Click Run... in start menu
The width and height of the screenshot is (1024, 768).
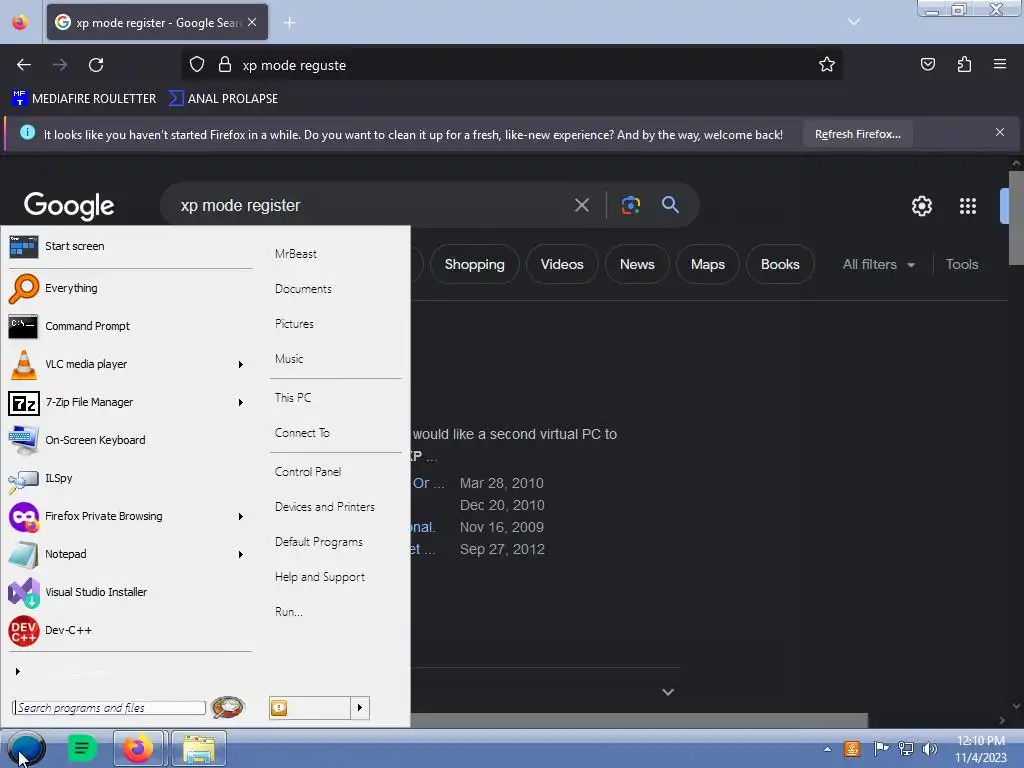(289, 612)
